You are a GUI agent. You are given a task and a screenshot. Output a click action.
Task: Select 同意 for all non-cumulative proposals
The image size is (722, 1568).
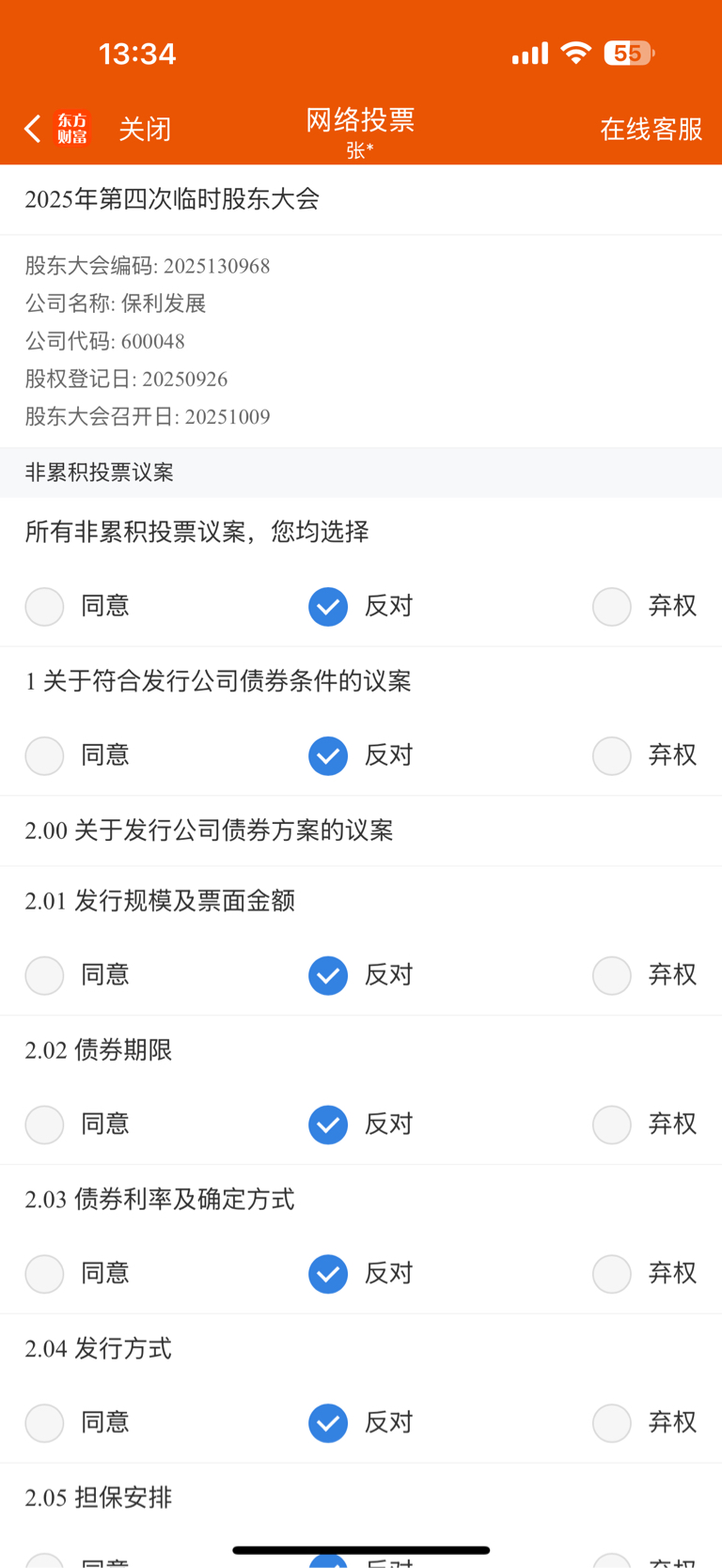click(x=44, y=606)
